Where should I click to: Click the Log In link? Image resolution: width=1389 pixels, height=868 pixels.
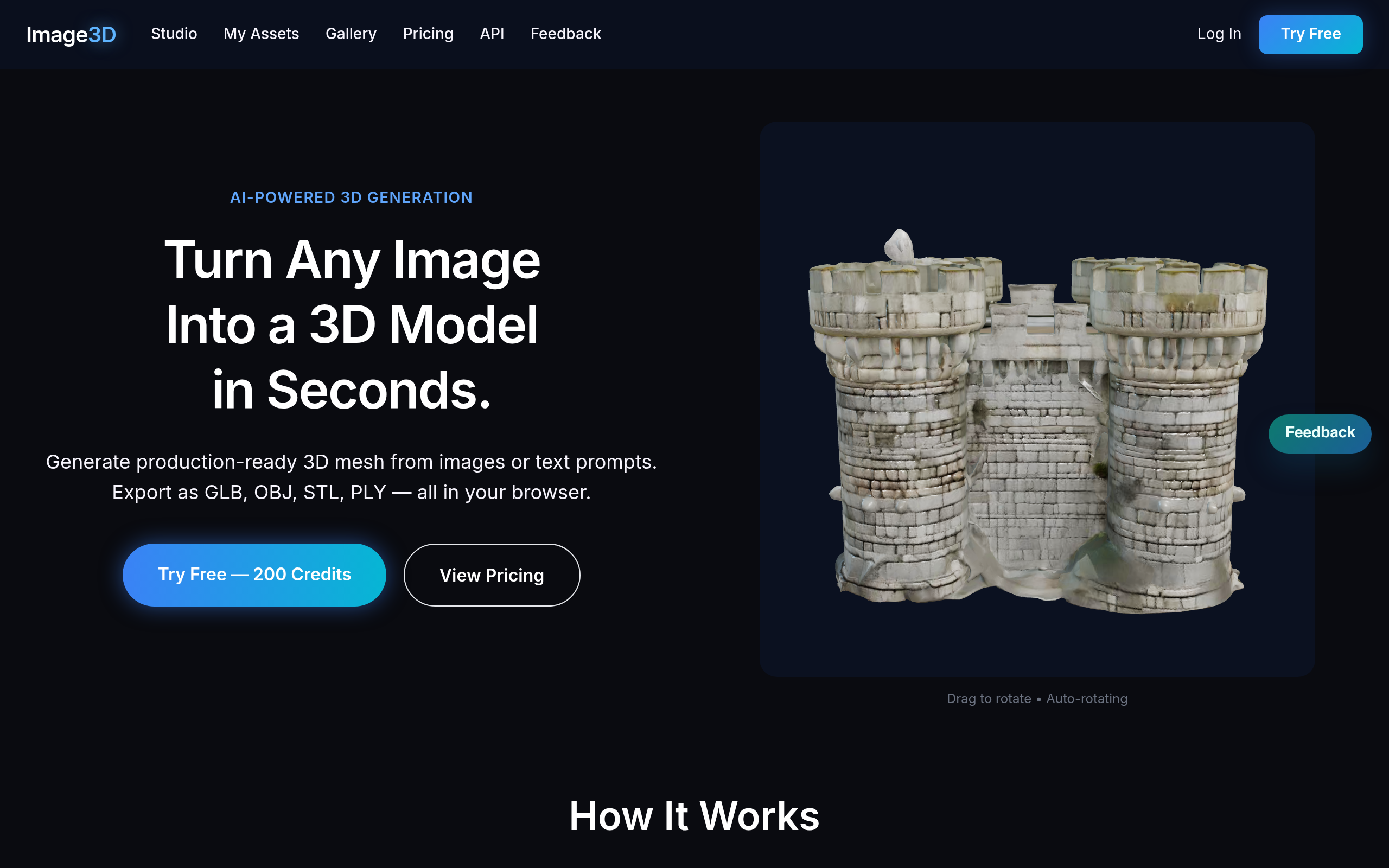1219,34
